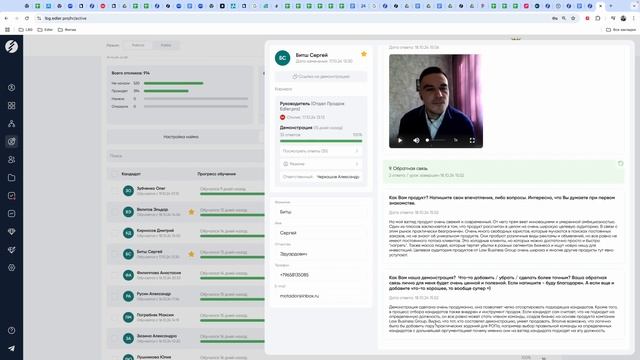
Task: Open candidate Кирносов Дмитрий
Action: [x=155, y=231]
